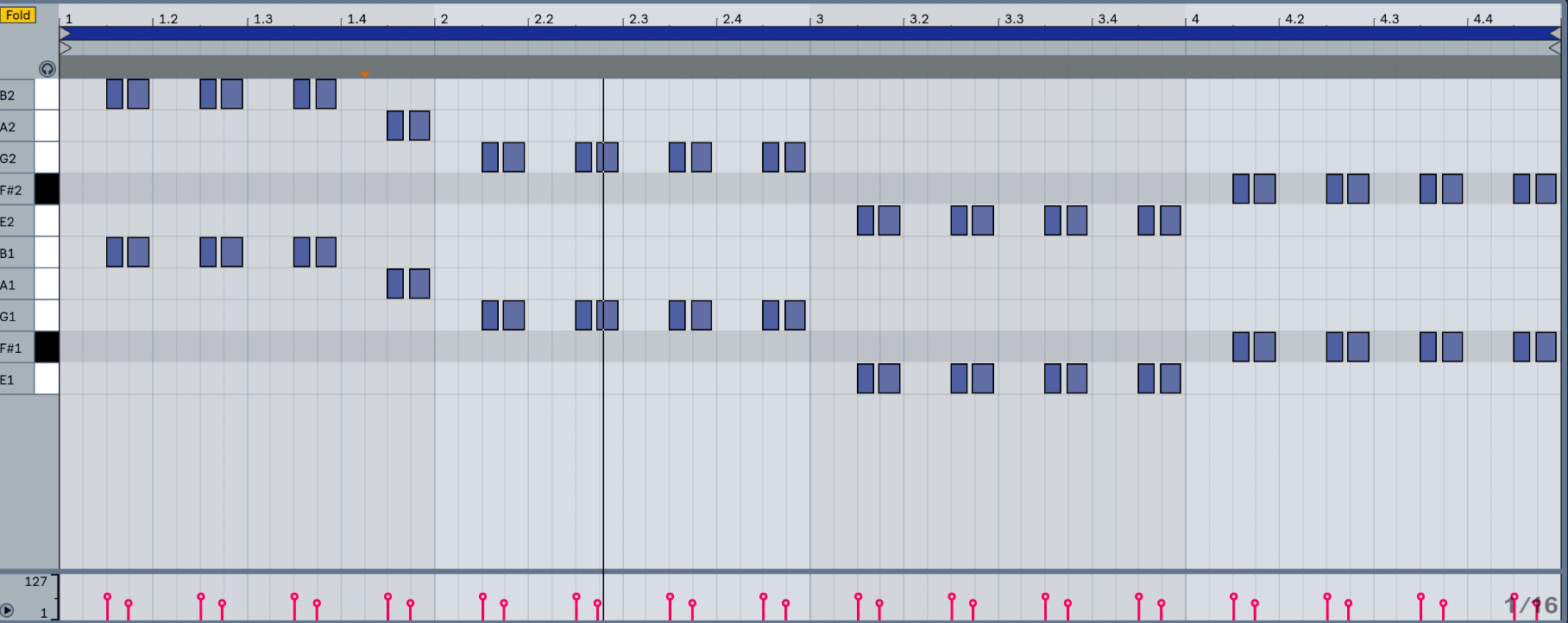The width and height of the screenshot is (1568, 623).
Task: Select the last G1 note before bar 3
Action: (796, 316)
